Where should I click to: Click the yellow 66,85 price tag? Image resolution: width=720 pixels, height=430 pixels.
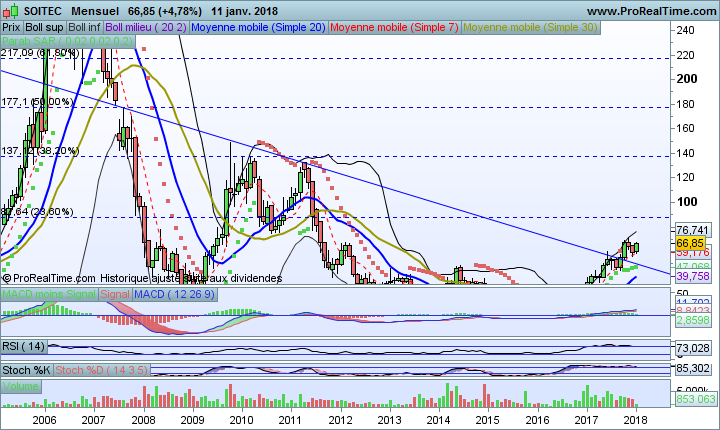click(690, 243)
